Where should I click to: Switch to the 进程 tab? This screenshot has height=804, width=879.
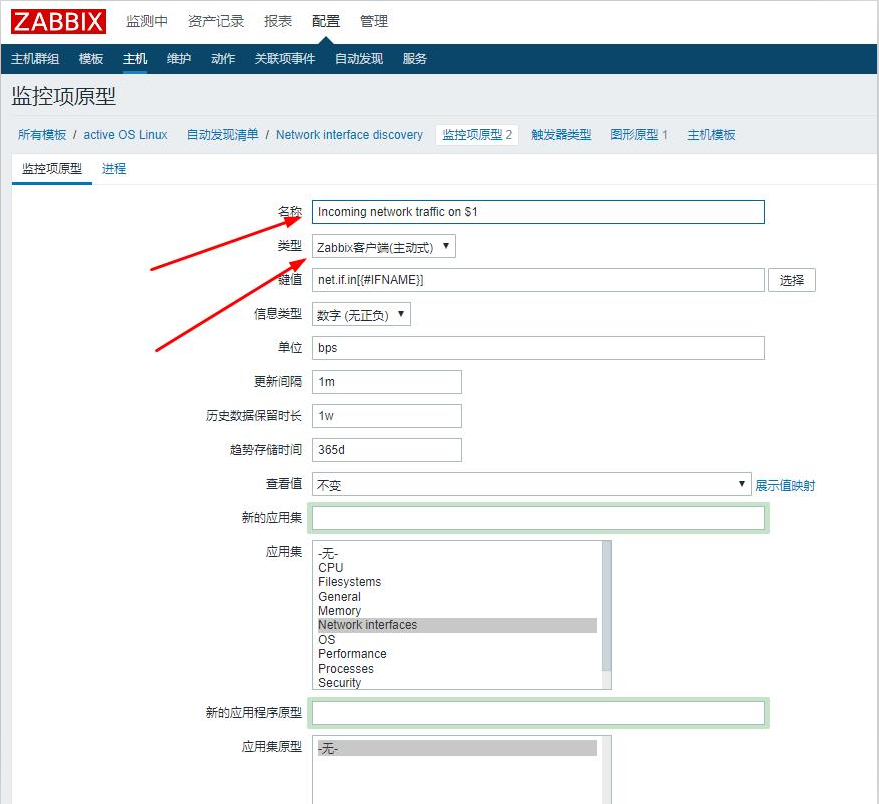[114, 169]
